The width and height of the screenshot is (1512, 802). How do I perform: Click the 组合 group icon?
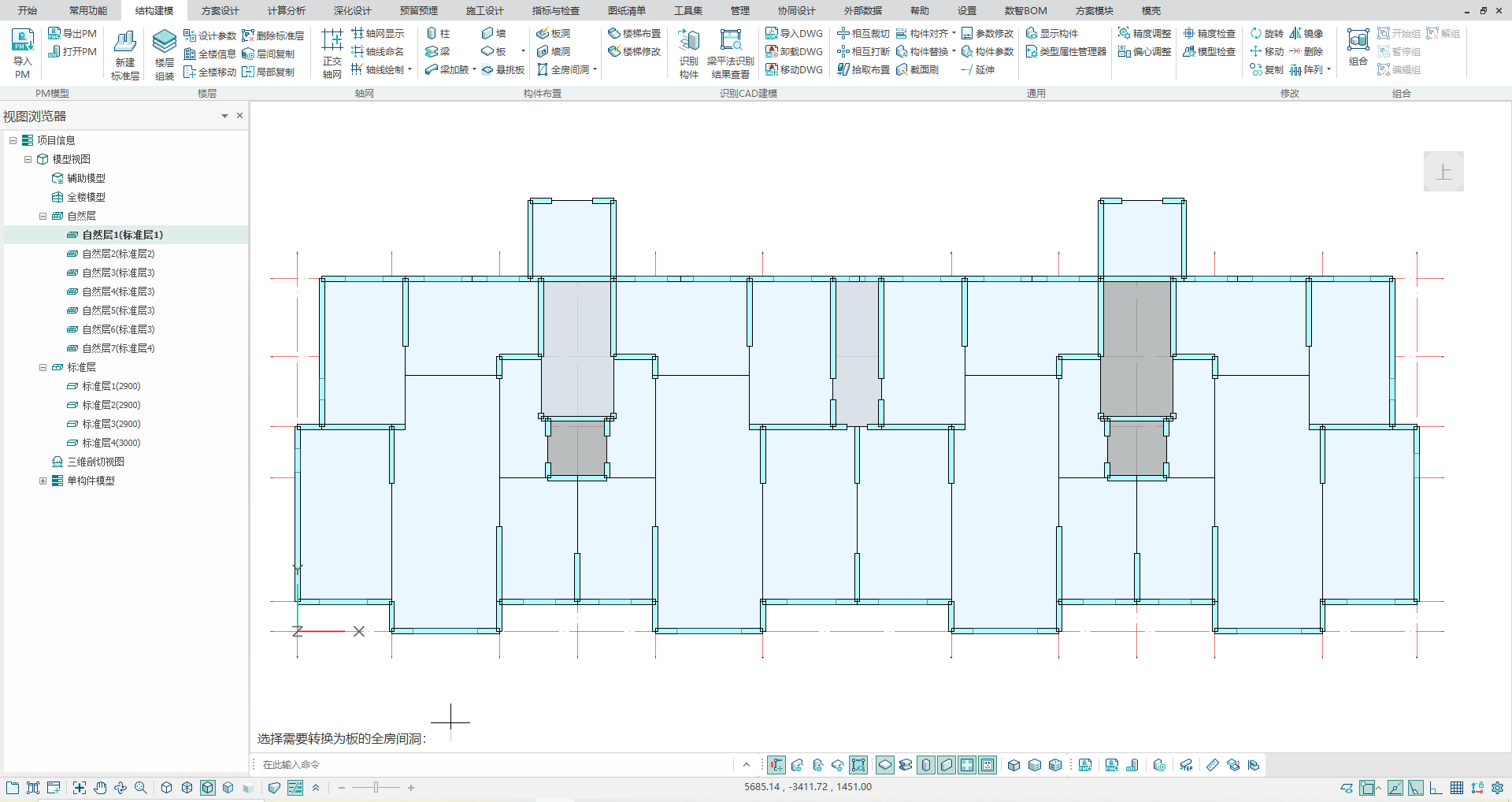[x=1358, y=47]
